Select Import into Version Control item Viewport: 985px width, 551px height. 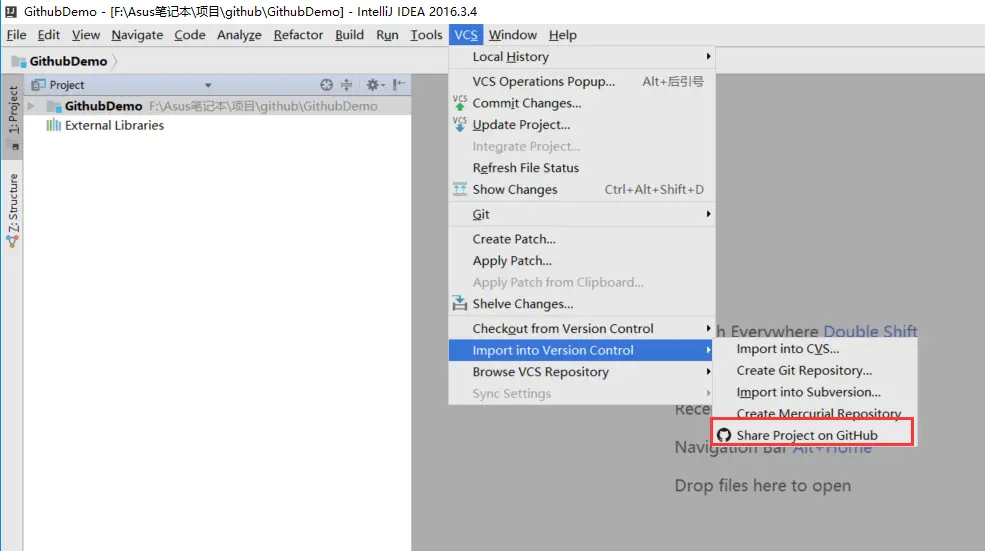[582, 350]
